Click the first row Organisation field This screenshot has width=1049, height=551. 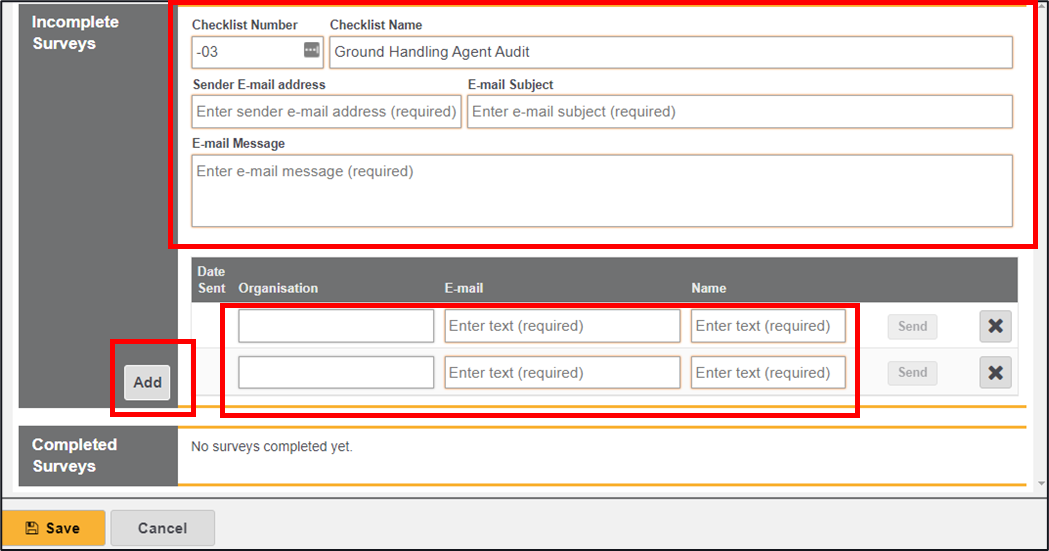pyautogui.click(x=336, y=326)
